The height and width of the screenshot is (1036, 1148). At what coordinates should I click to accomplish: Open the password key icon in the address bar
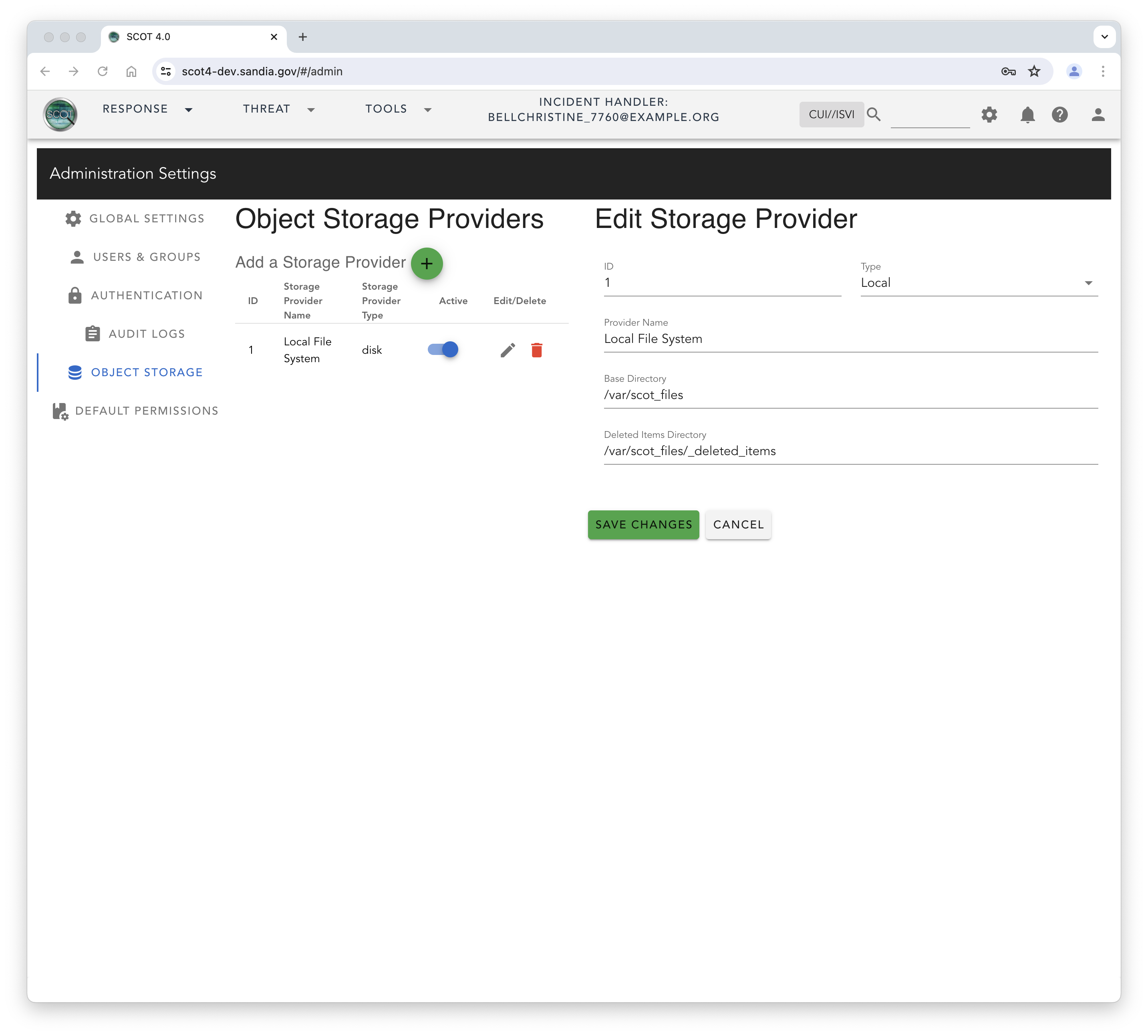pos(1008,71)
